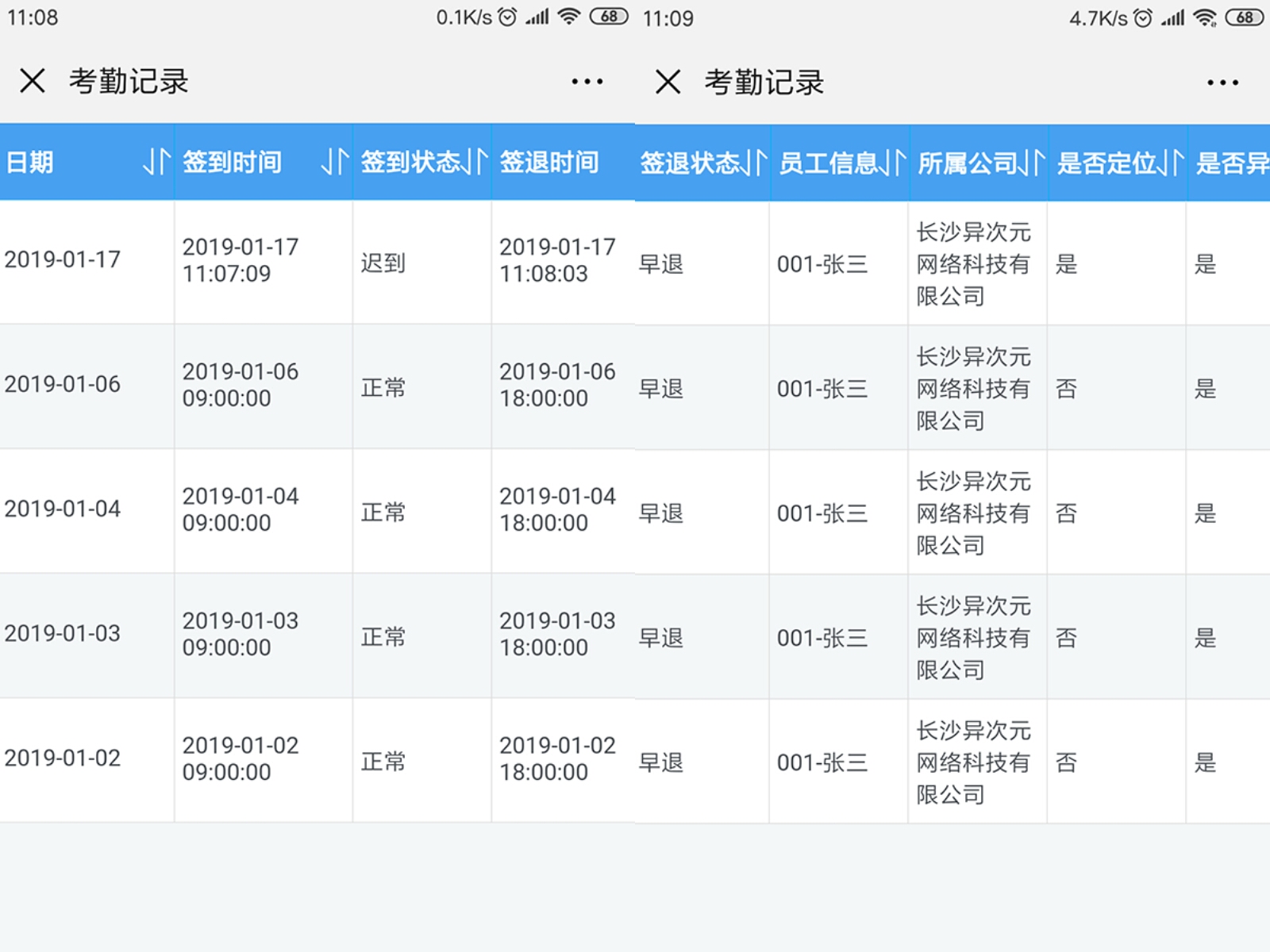Viewport: 1270px width, 952px height.
Task: Select sign-in time 2019-01-03 09:00:00
Action: coord(241,634)
